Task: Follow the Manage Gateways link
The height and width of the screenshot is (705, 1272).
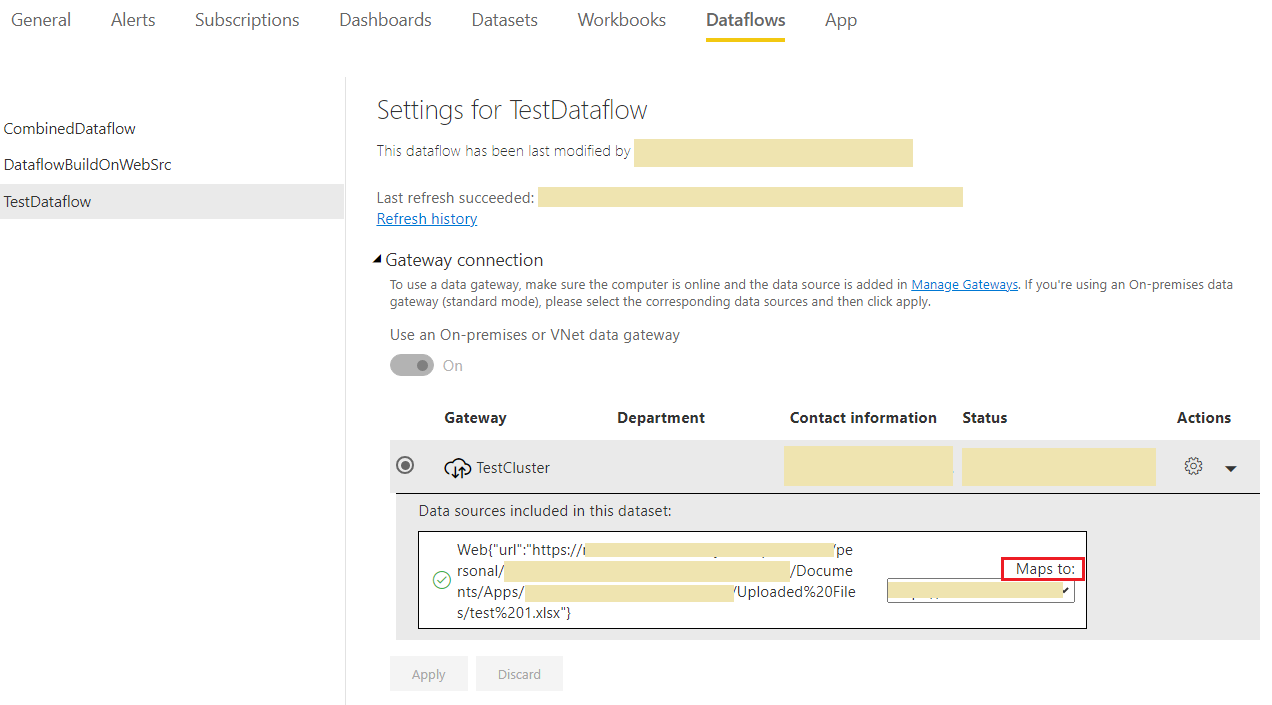Action: click(964, 284)
